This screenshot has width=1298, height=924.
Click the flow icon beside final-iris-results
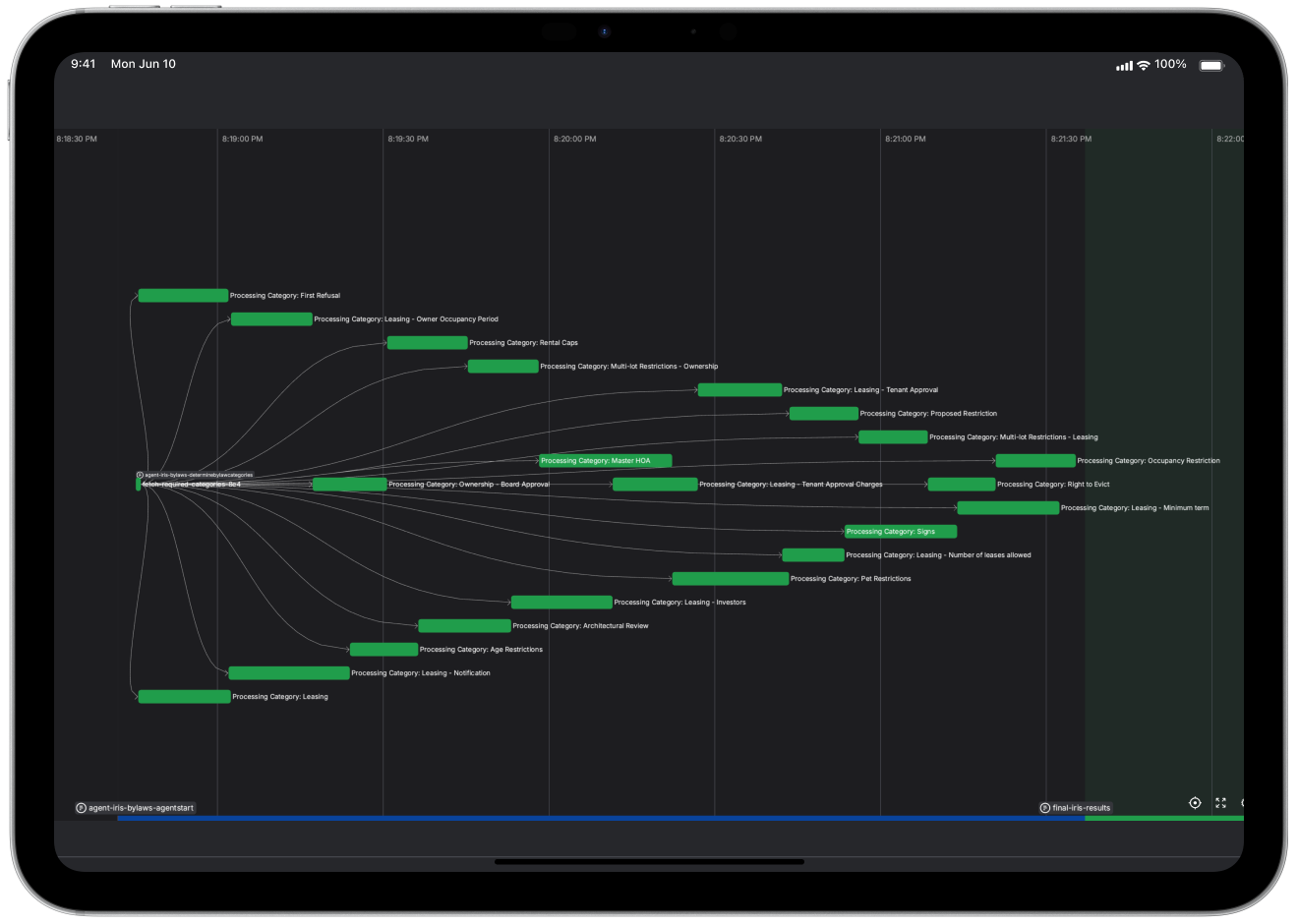(x=1044, y=808)
